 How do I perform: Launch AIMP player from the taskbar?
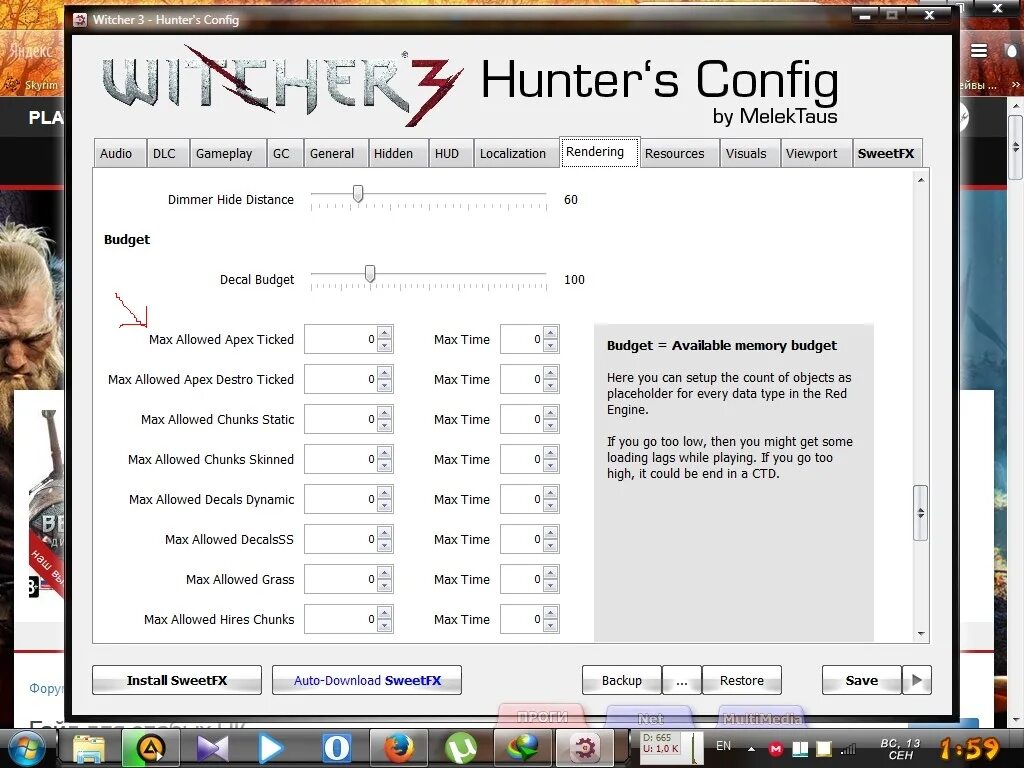tap(150, 748)
